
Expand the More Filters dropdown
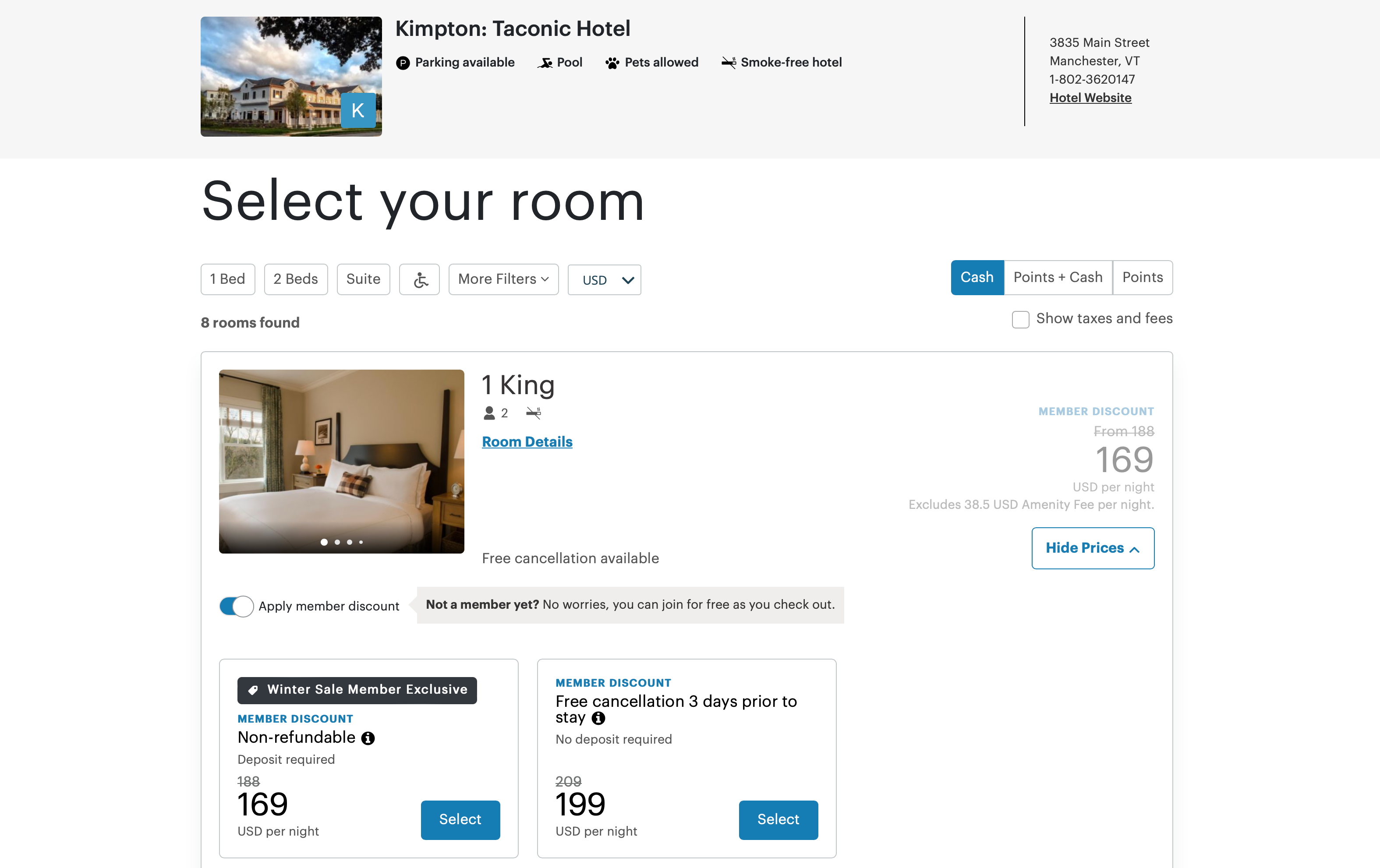(503, 279)
